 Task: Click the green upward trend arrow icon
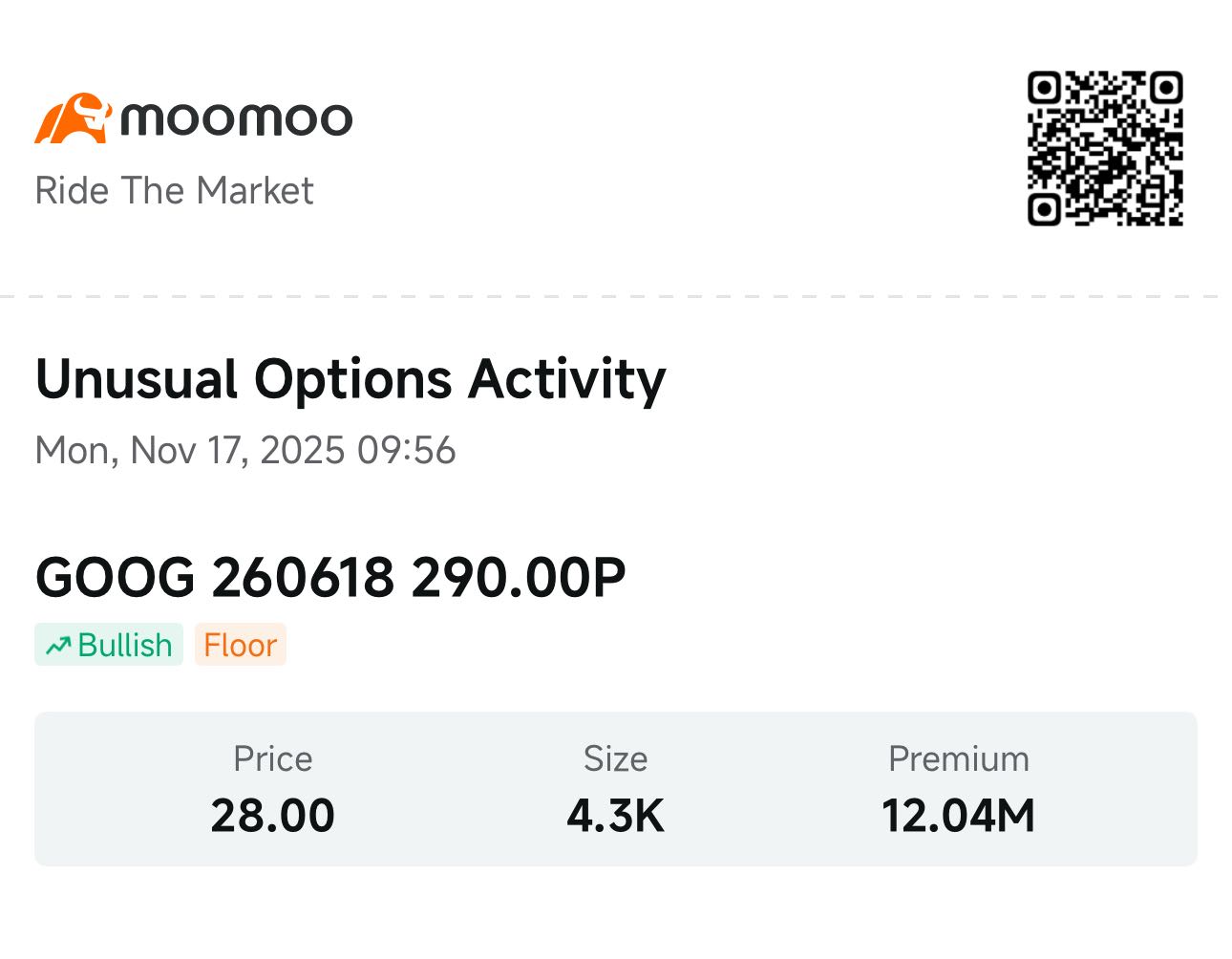[58, 646]
